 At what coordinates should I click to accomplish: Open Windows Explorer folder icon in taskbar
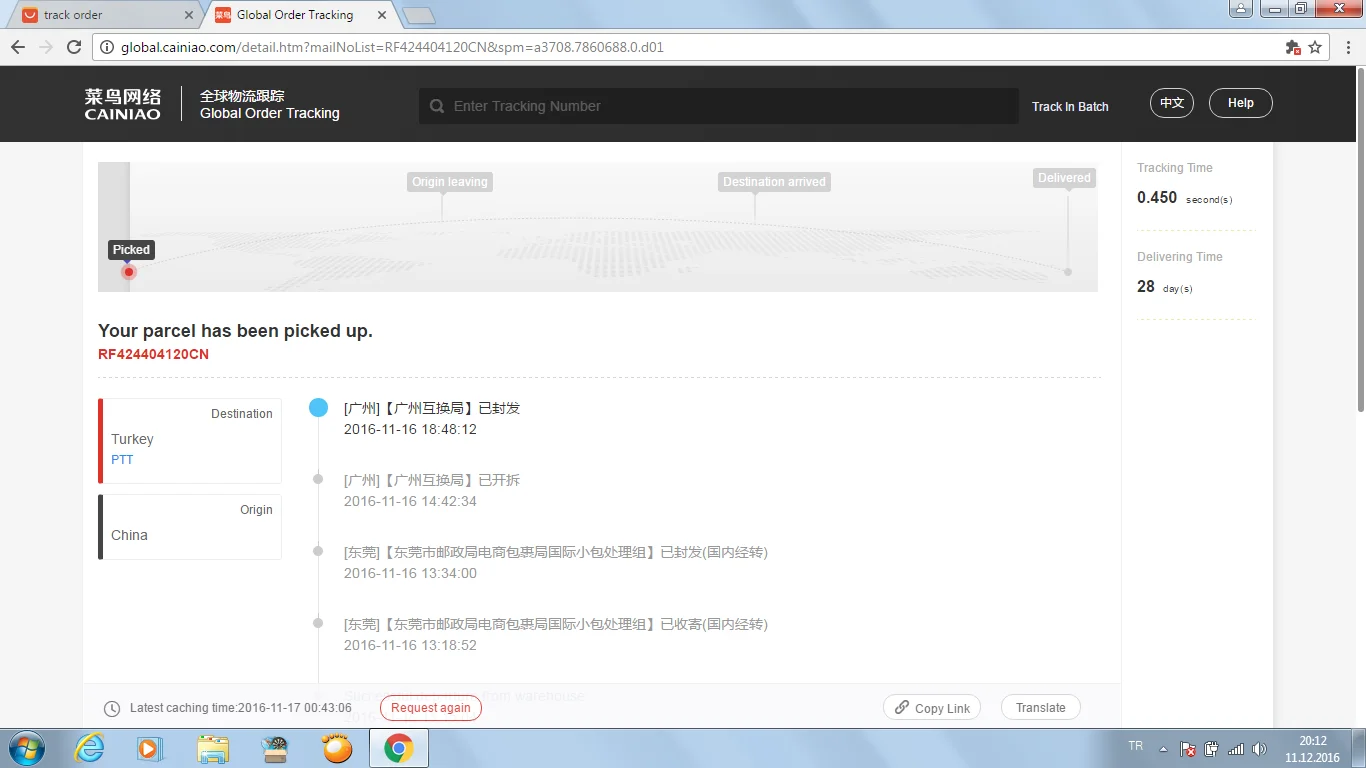click(212, 748)
